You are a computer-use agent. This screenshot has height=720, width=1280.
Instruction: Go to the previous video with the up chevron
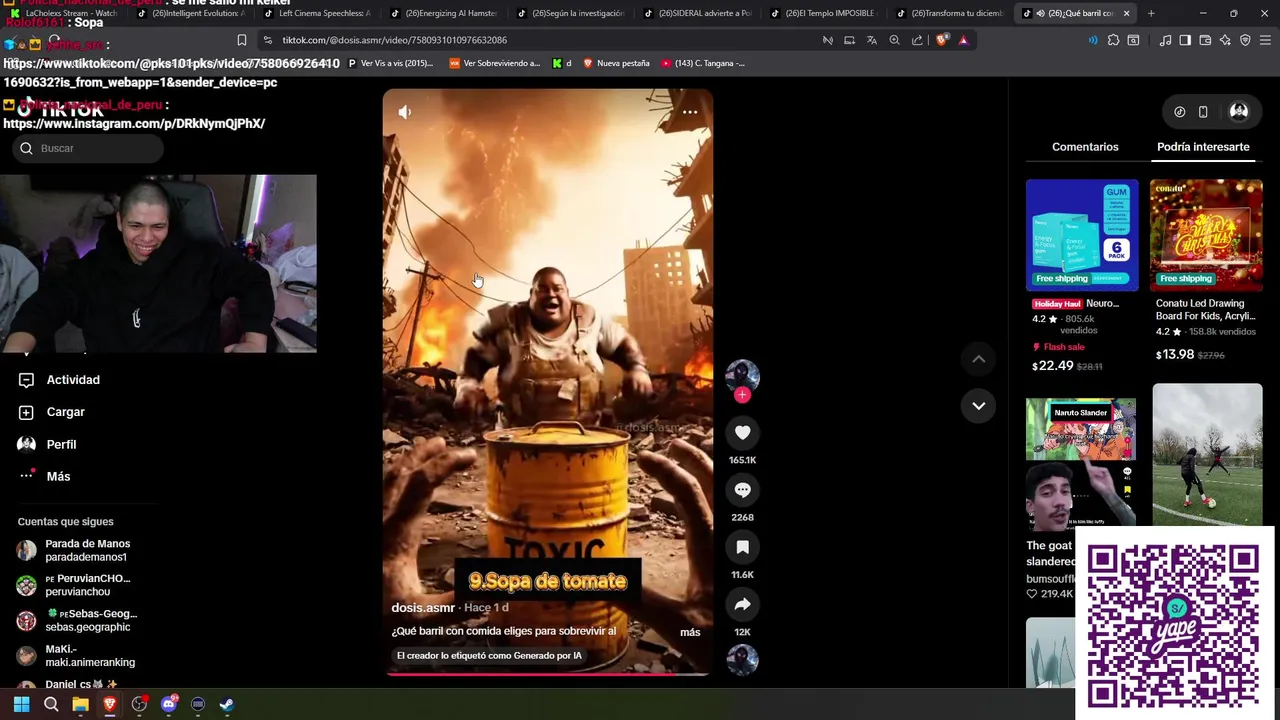coord(978,359)
